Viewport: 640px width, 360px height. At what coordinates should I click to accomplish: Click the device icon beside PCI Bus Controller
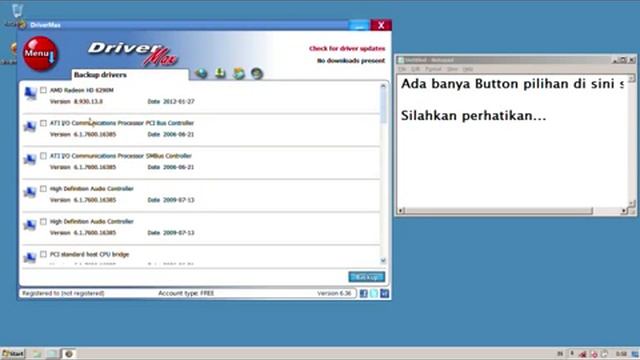point(30,127)
